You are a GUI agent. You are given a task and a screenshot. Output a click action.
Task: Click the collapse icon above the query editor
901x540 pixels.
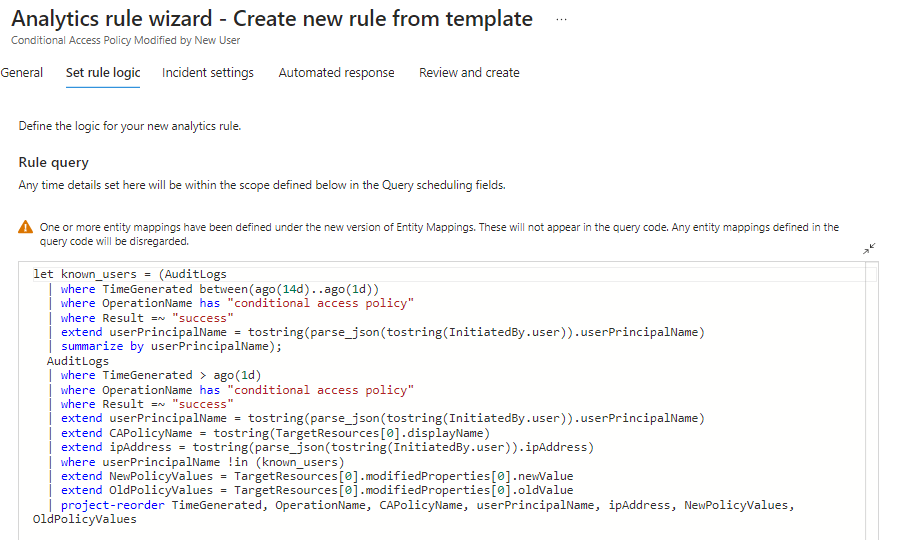(869, 249)
